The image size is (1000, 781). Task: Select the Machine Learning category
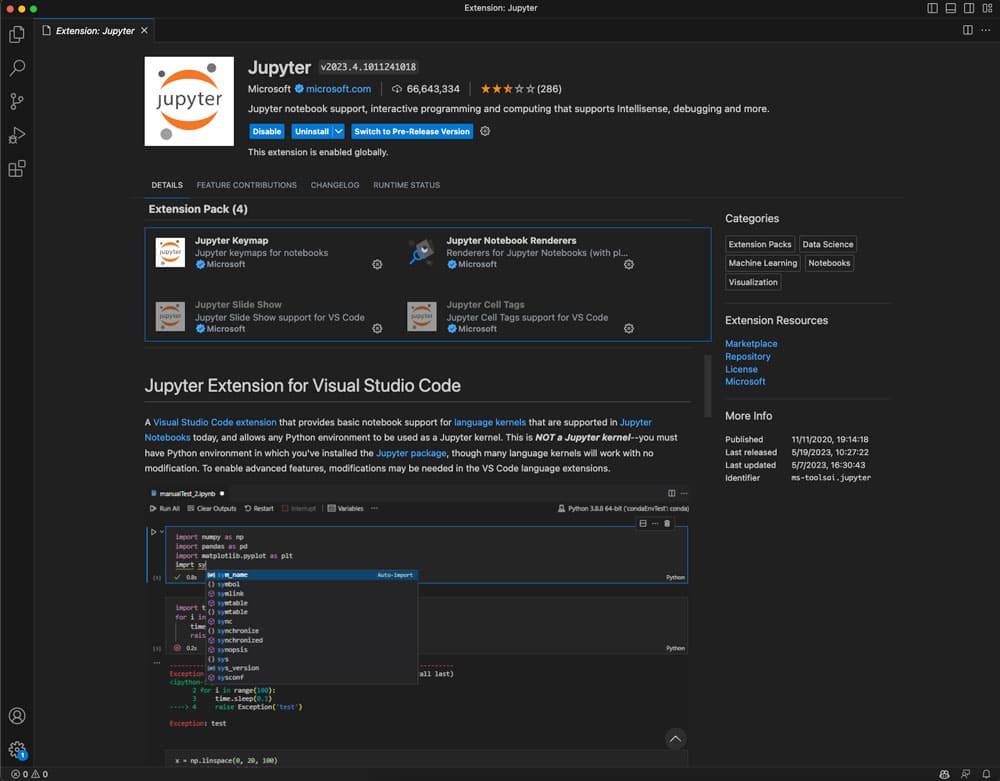pos(763,263)
